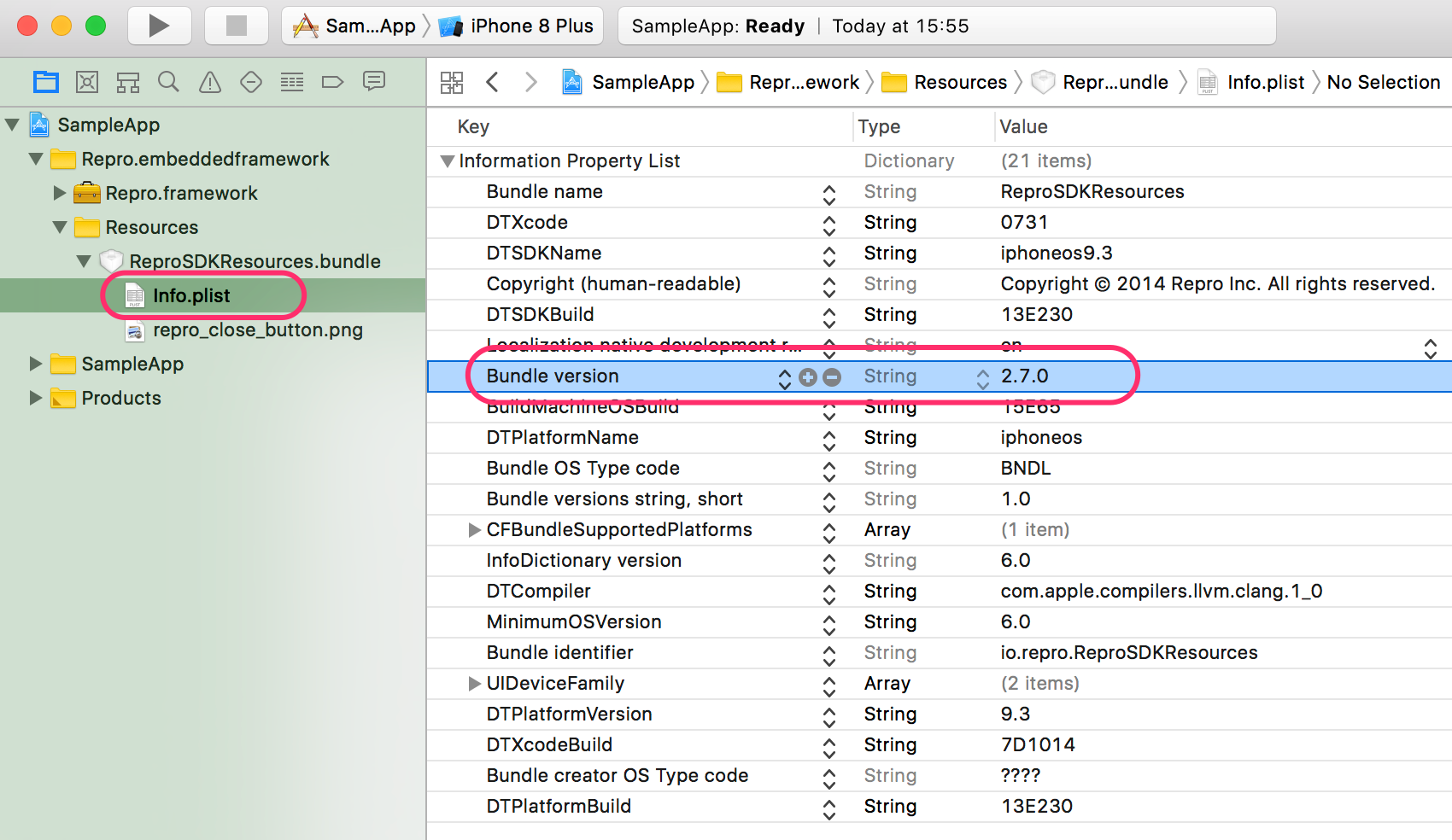Image resolution: width=1452 pixels, height=840 pixels.
Task: Open key stepper for Bundle identifier row
Action: 829,656
